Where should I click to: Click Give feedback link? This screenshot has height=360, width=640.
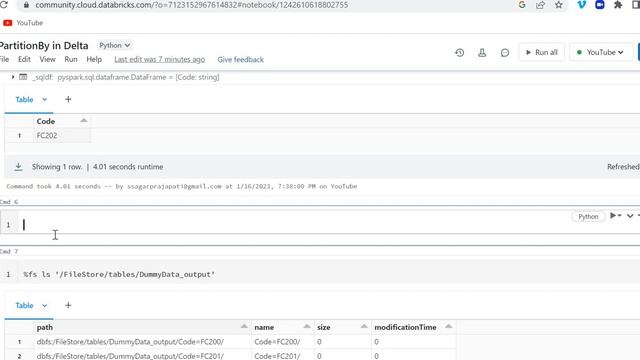[x=240, y=60]
